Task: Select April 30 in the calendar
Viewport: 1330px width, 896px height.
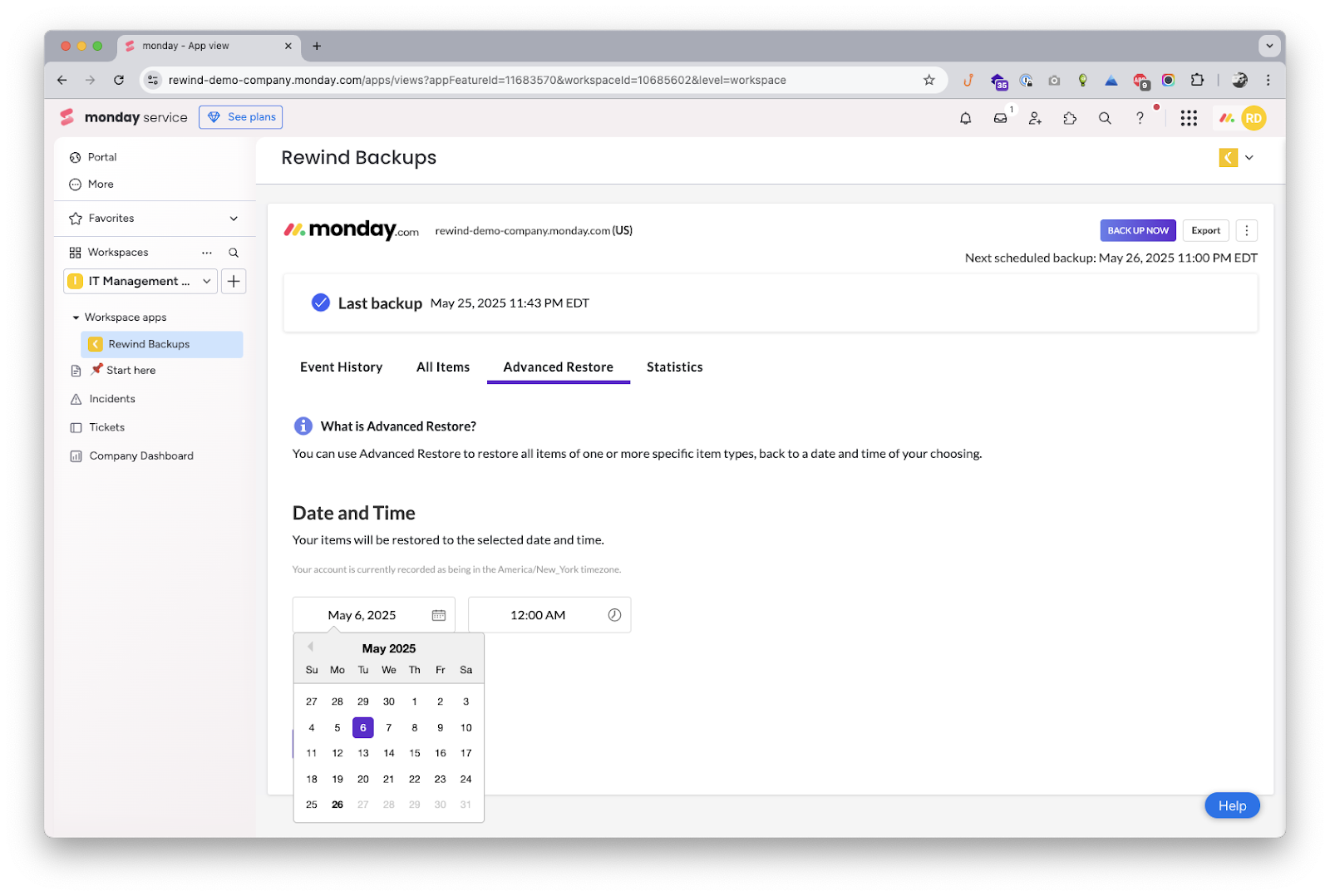Action: 389,702
